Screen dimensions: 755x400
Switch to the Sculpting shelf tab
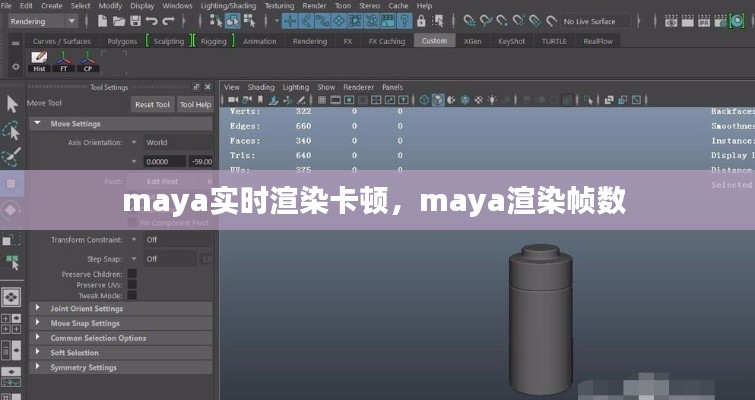(x=168, y=41)
